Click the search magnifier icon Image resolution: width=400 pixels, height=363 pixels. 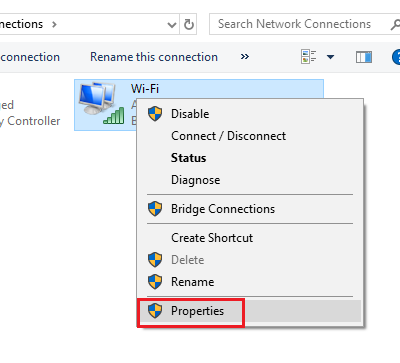tap(396, 25)
